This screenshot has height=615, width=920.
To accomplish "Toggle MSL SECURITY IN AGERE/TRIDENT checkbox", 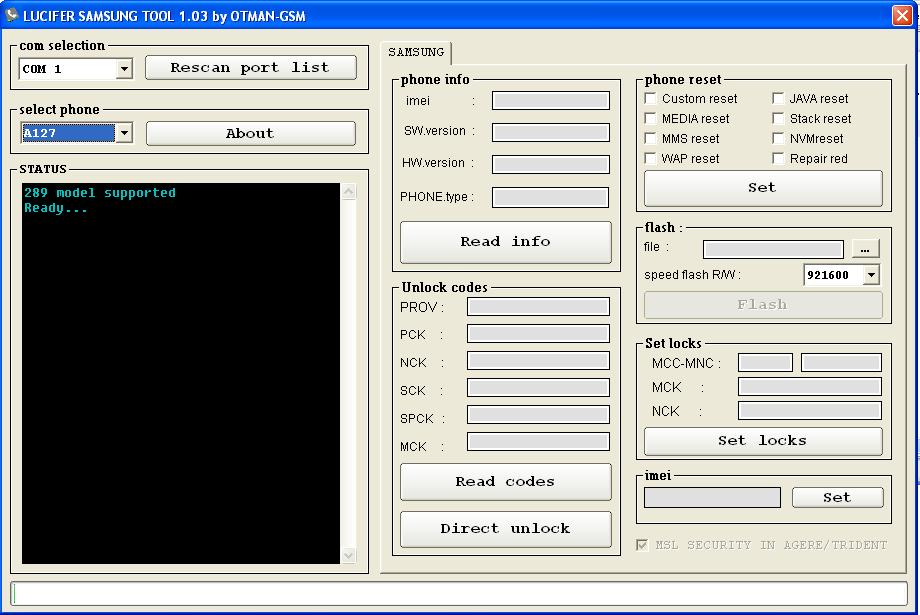I will (x=642, y=545).
